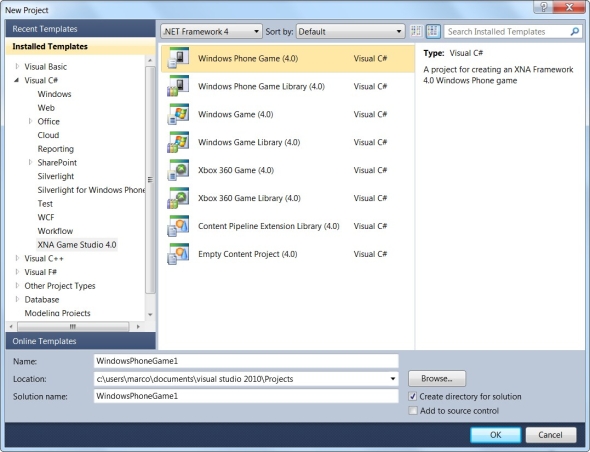Click the Browse... button
This screenshot has height=452, width=590.
437,378
